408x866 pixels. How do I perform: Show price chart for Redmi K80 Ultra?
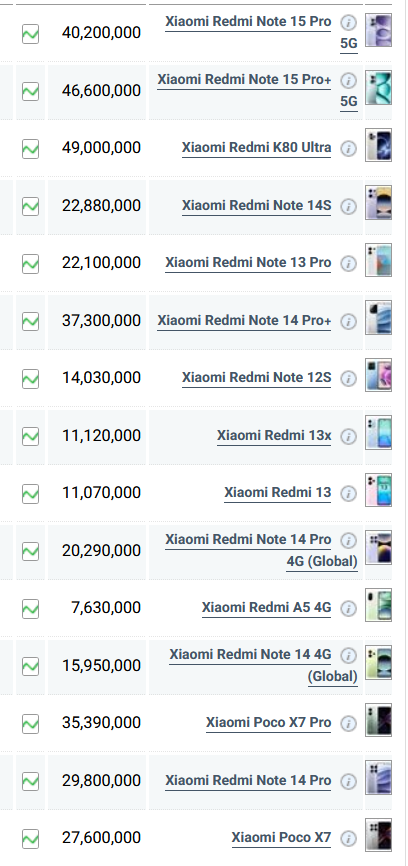point(30,149)
